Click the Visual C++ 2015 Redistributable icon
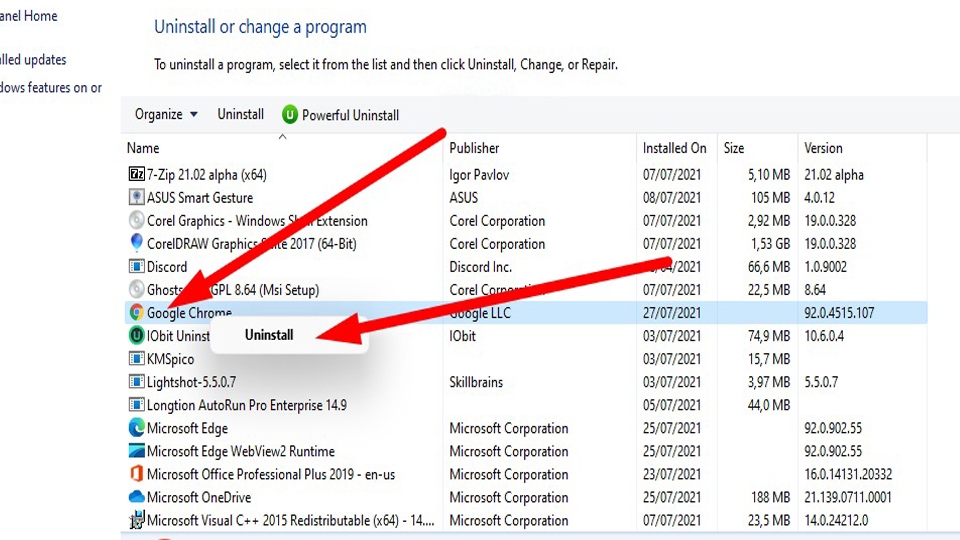Screen dimensions: 960x540 (136, 520)
